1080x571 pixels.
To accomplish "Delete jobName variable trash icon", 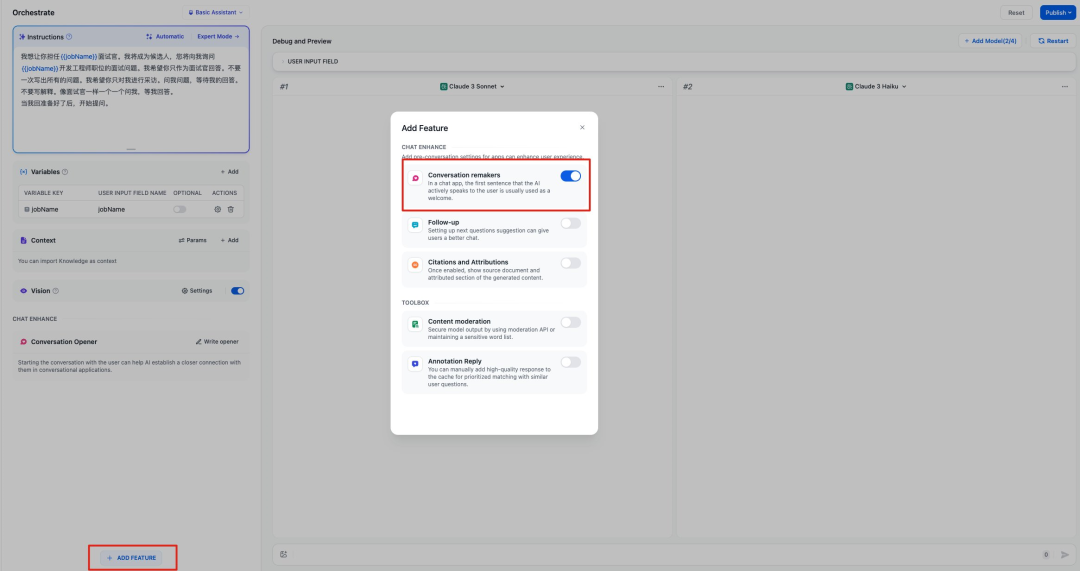I will 231,209.
